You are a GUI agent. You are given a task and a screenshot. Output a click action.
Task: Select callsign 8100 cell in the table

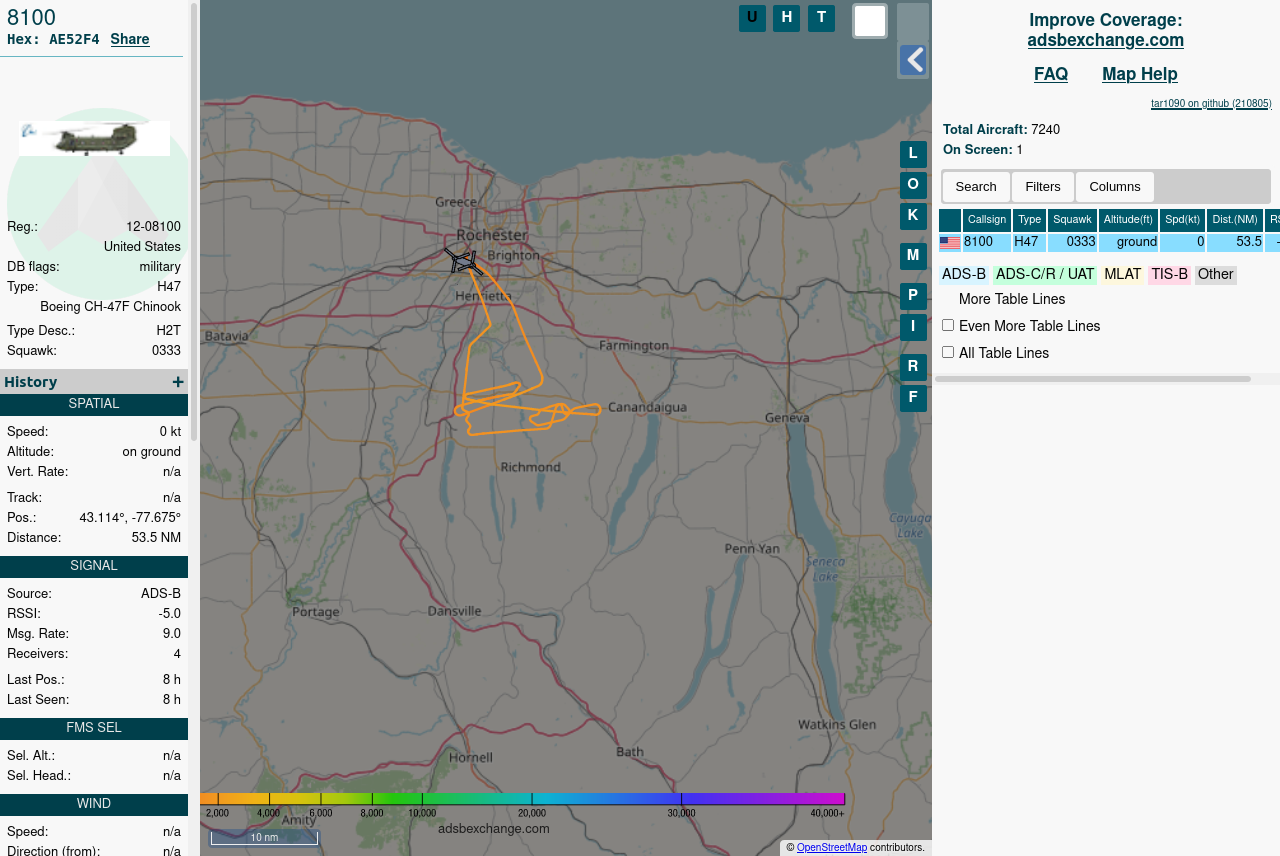pos(987,242)
